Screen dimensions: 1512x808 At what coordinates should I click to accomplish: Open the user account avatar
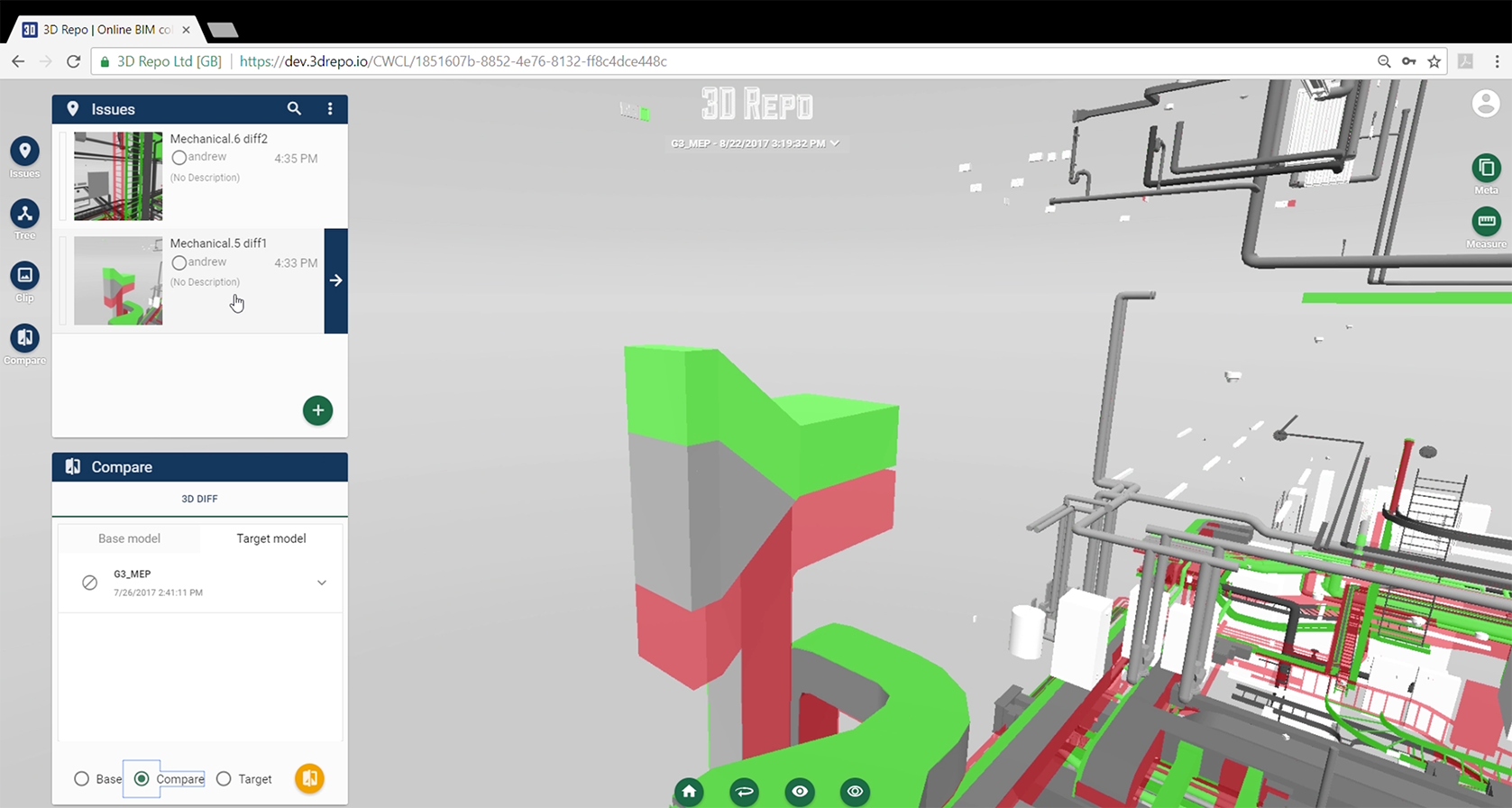[1485, 103]
